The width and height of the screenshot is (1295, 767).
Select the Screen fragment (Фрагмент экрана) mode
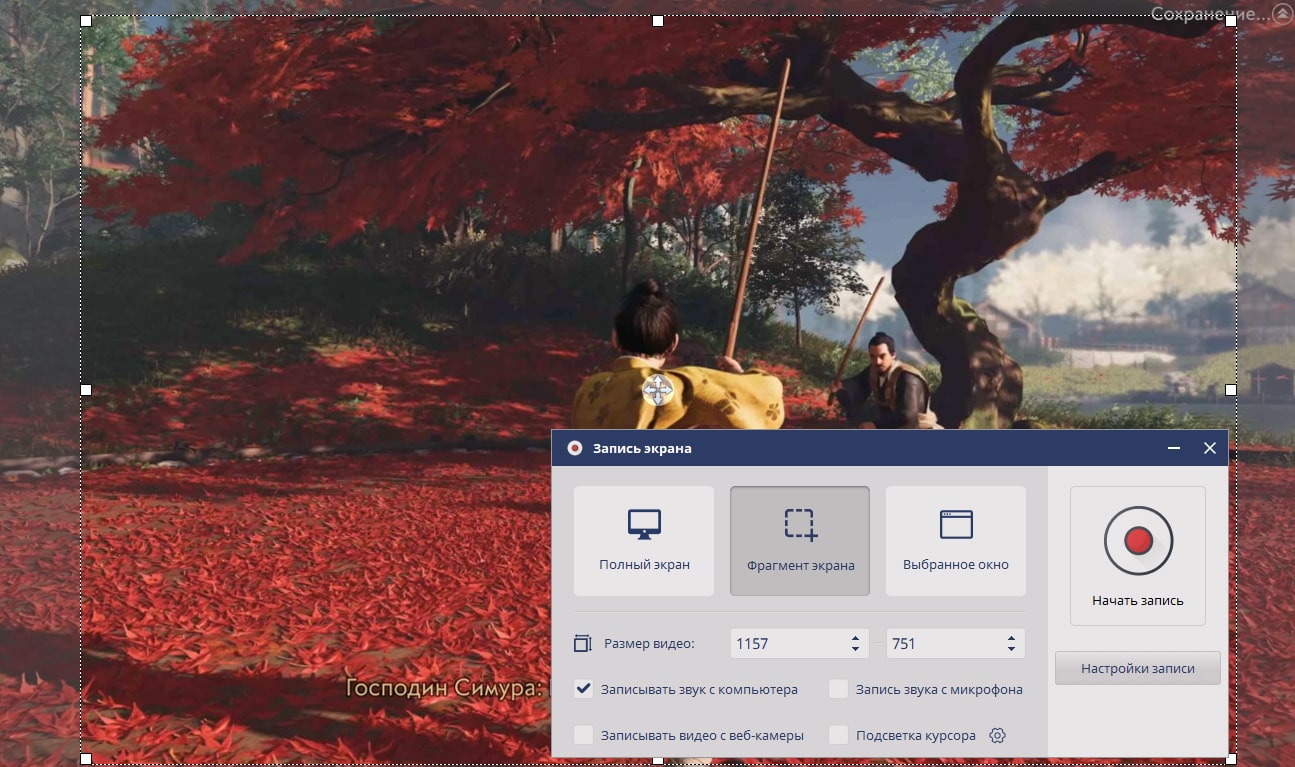point(800,541)
